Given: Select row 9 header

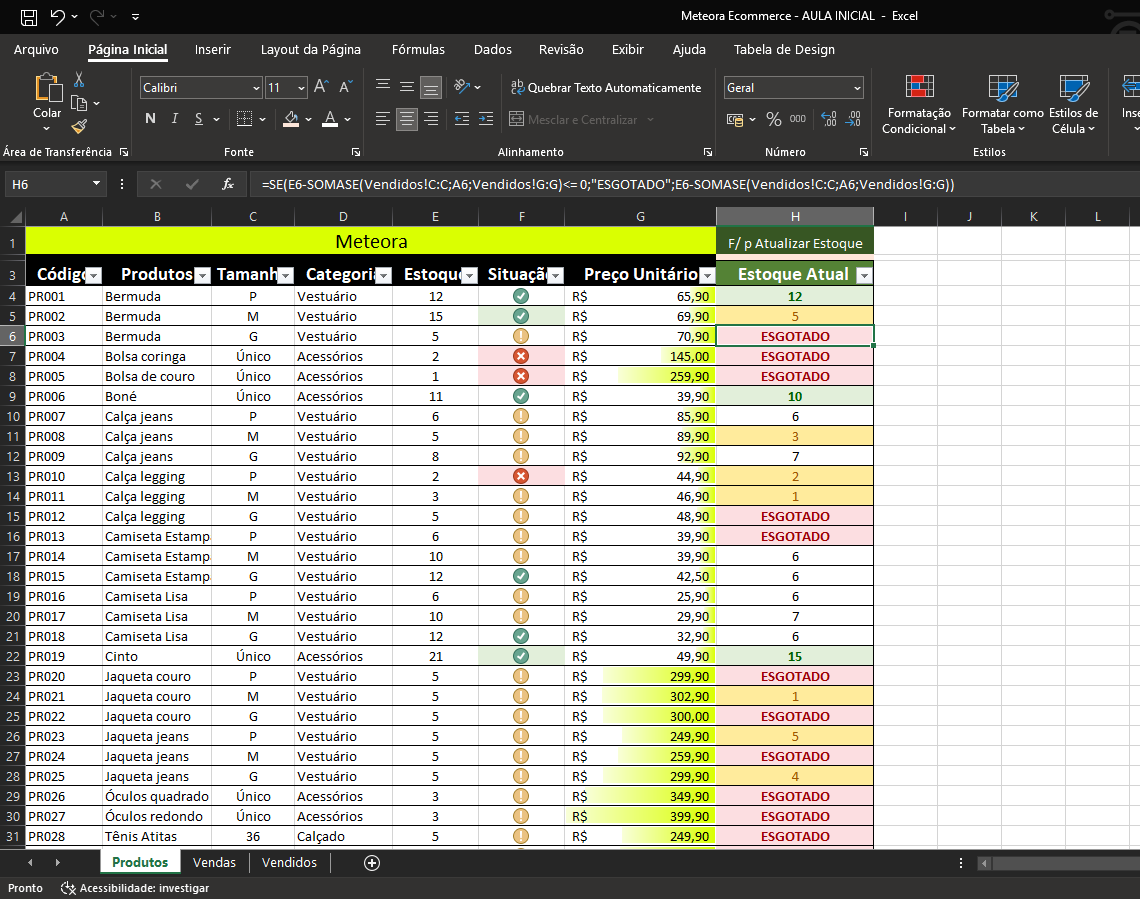Looking at the screenshot, I should click(12, 397).
